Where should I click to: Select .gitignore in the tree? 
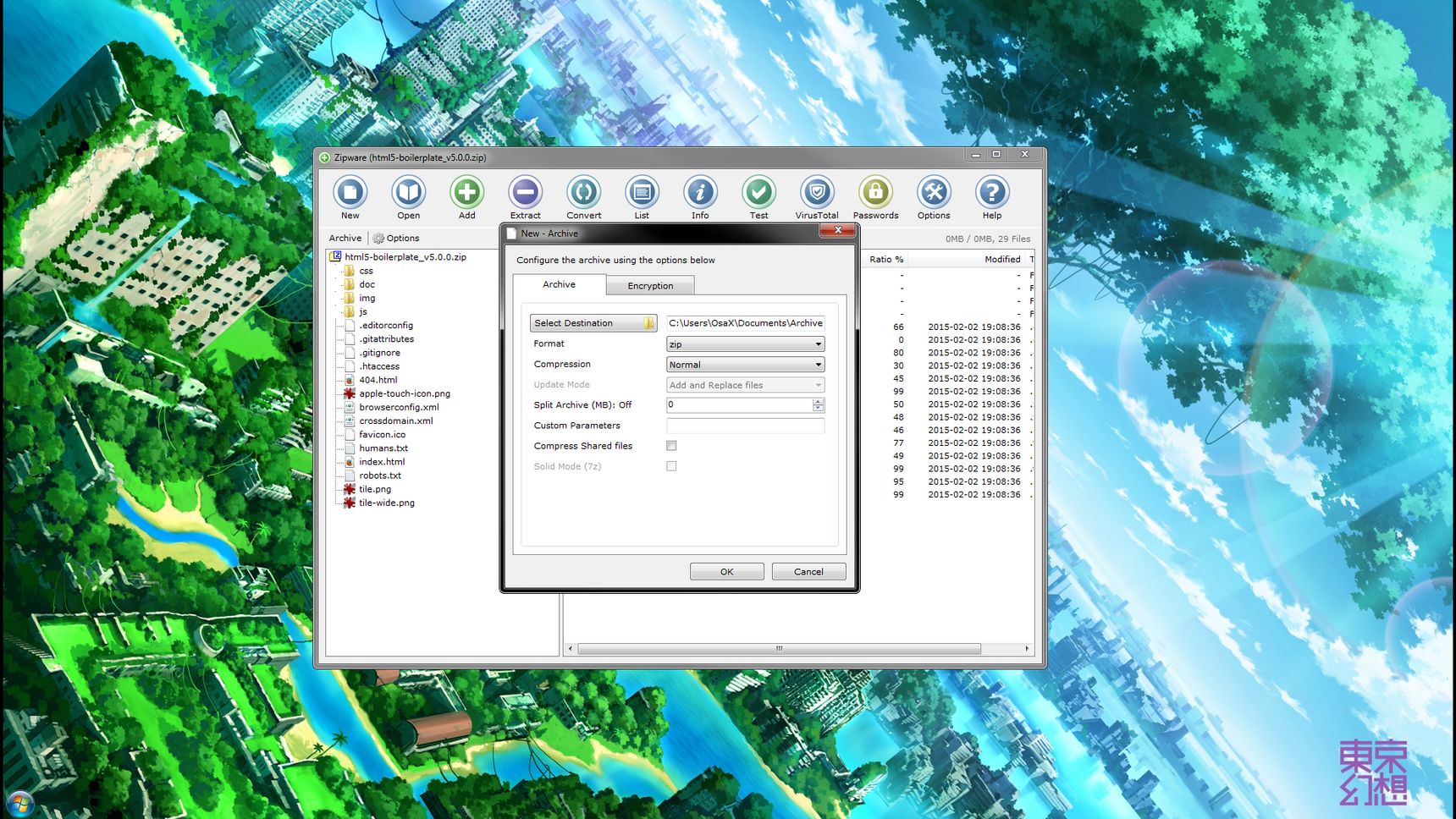coord(379,353)
